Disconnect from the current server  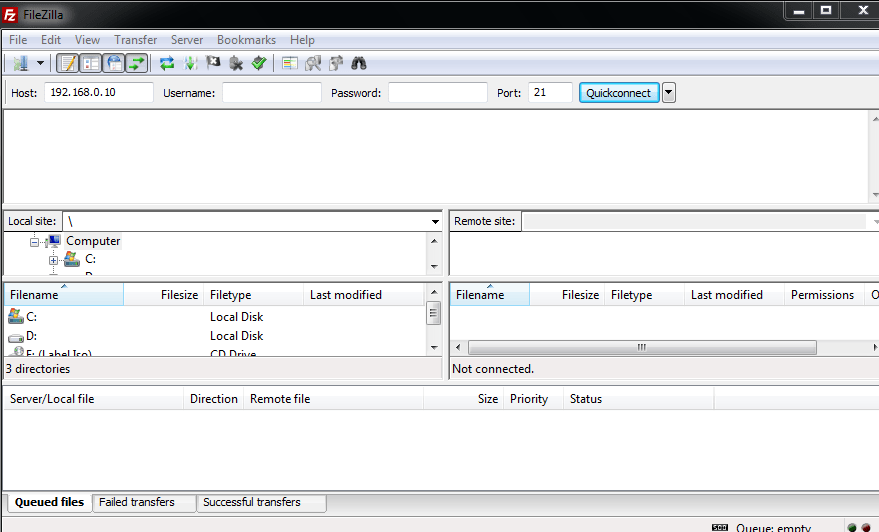236,63
